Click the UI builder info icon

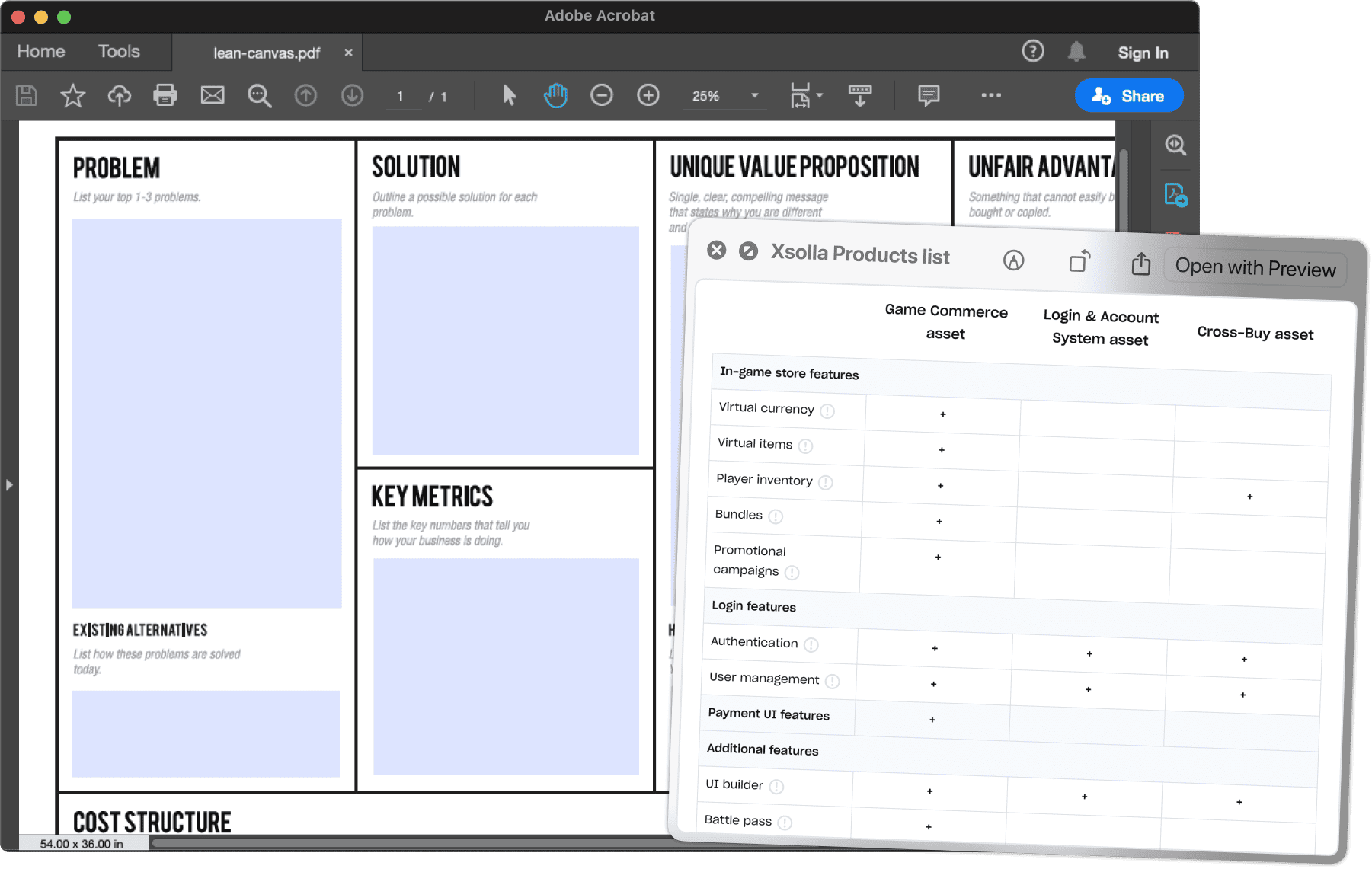[776, 786]
